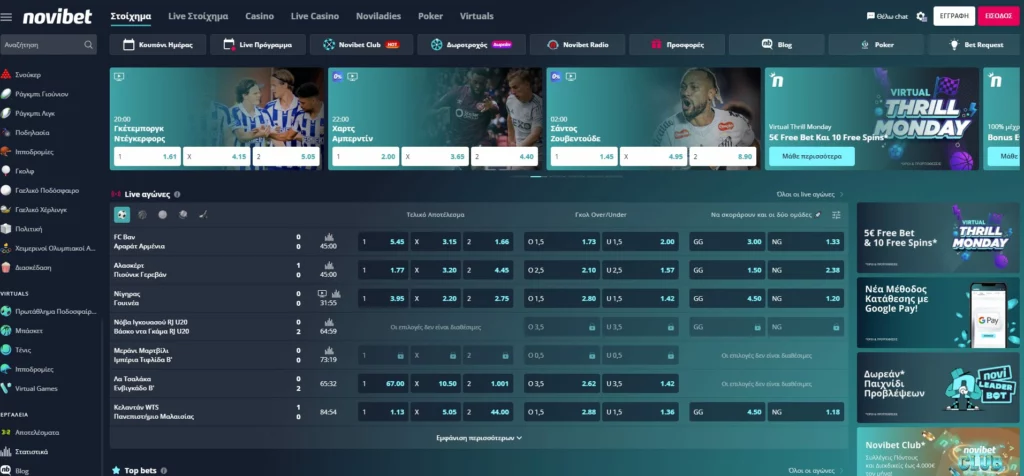Click info icon next to Top bets
This screenshot has width=1024, height=476.
click(164, 470)
